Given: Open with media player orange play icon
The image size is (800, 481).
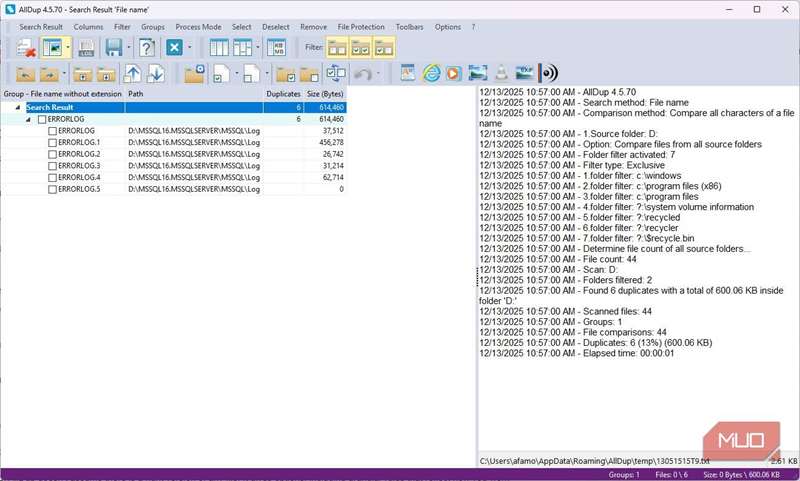Looking at the screenshot, I should (x=453, y=73).
